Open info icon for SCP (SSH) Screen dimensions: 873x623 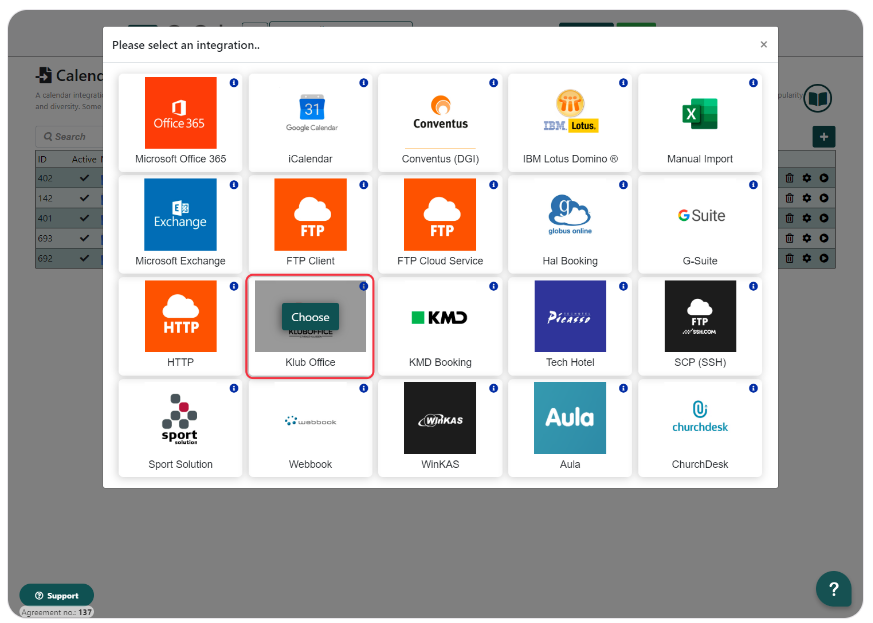[x=753, y=286]
